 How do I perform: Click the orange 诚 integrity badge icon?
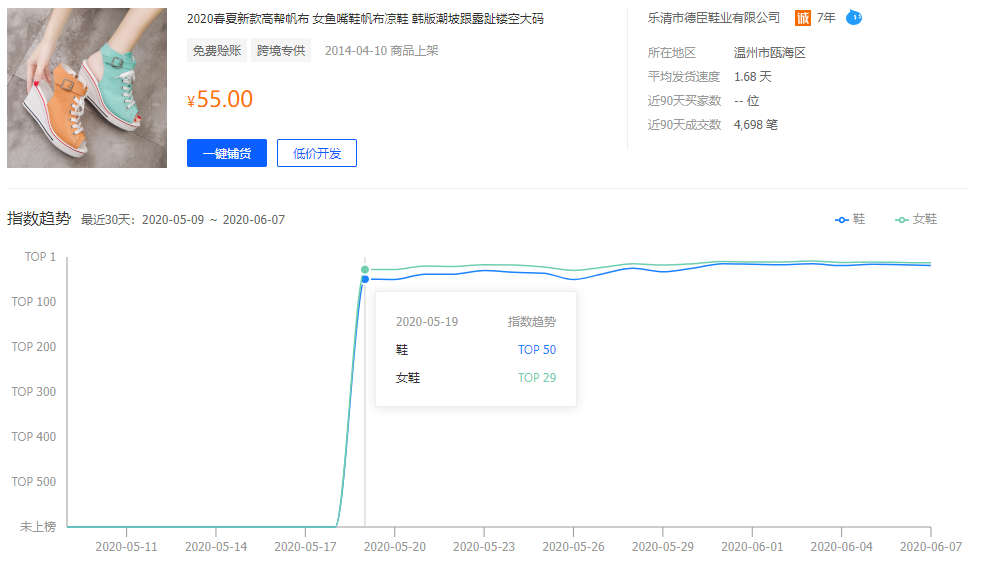pos(803,18)
